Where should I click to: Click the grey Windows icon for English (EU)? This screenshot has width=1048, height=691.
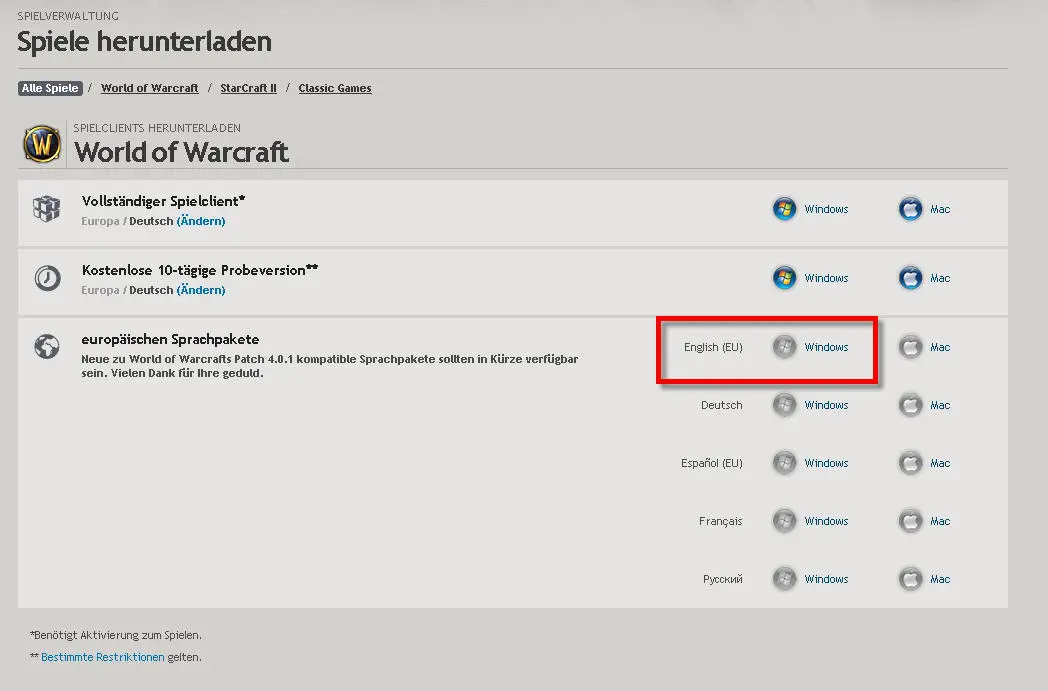pos(784,347)
